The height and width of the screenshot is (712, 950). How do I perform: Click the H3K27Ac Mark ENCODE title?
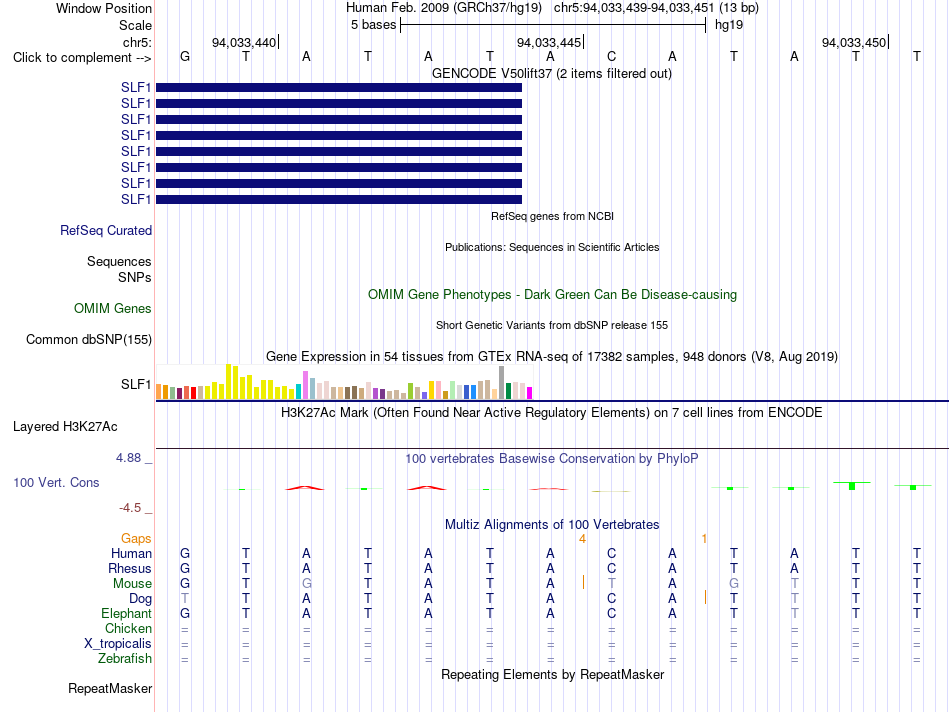click(552, 413)
